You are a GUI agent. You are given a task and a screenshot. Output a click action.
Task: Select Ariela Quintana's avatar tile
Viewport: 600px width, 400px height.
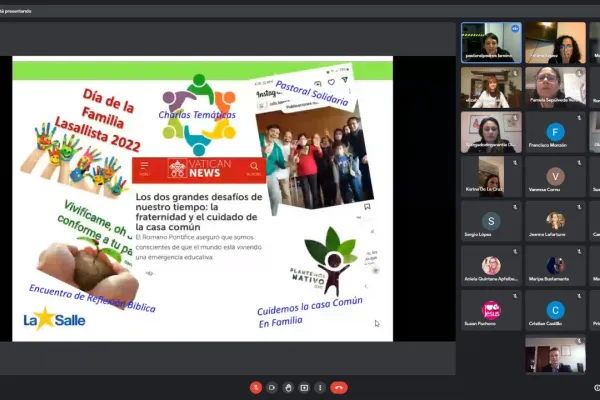491,266
